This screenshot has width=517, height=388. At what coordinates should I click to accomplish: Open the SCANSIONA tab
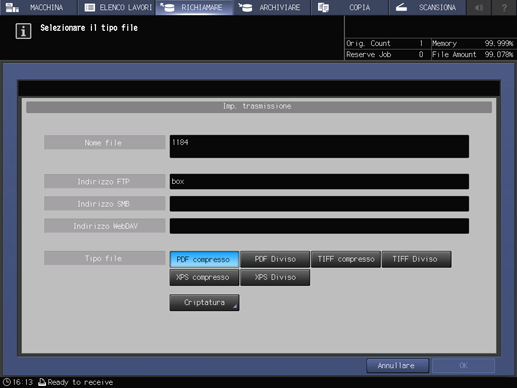pos(427,7)
